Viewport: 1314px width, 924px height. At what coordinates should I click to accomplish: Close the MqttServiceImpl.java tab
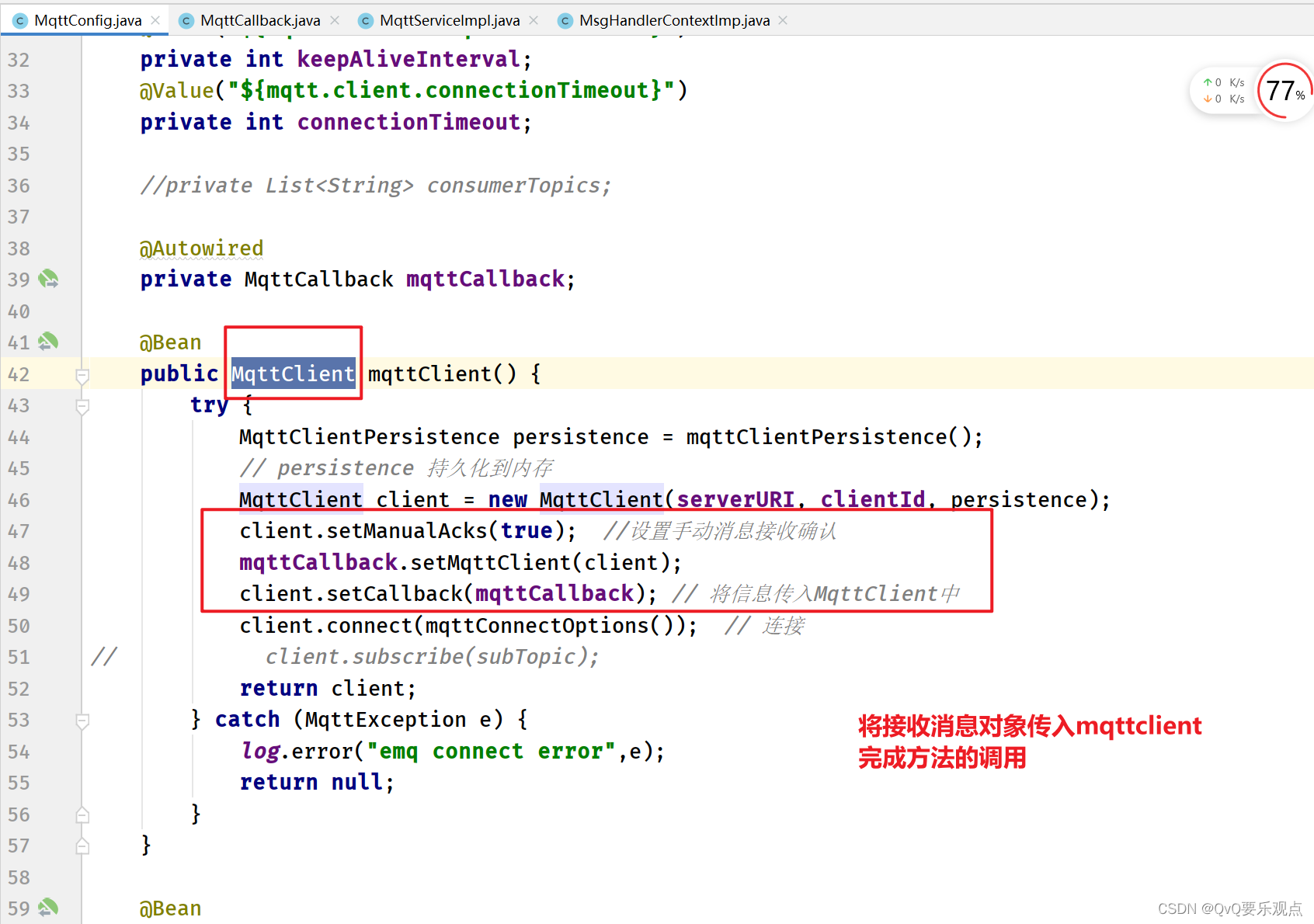[x=534, y=20]
